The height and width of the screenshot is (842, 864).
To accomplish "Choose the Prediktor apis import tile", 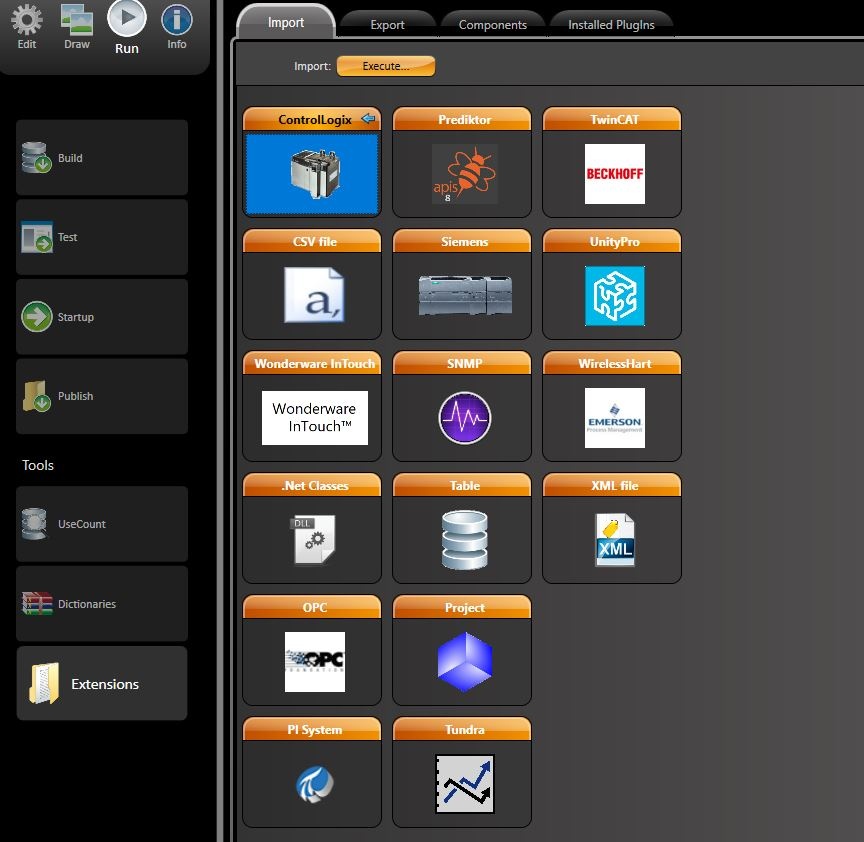I will (x=464, y=174).
